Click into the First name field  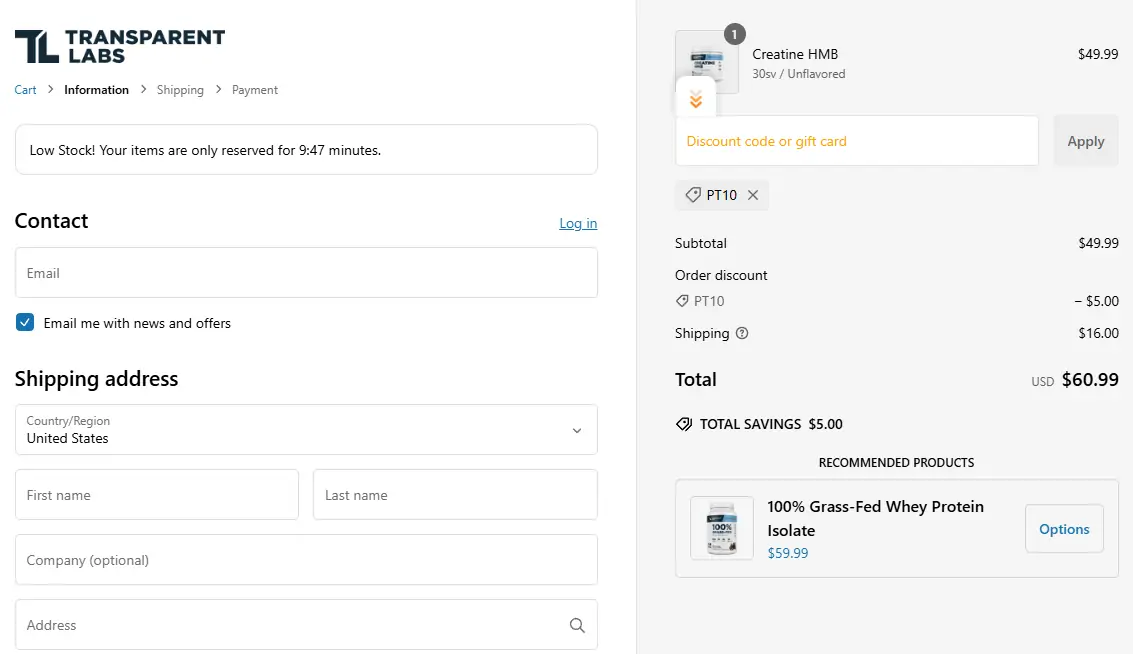click(157, 495)
